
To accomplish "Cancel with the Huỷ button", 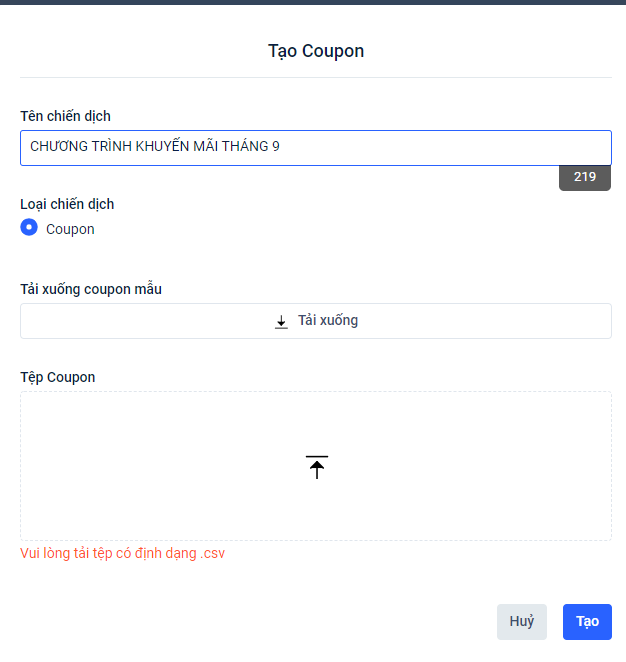I will pos(521,622).
